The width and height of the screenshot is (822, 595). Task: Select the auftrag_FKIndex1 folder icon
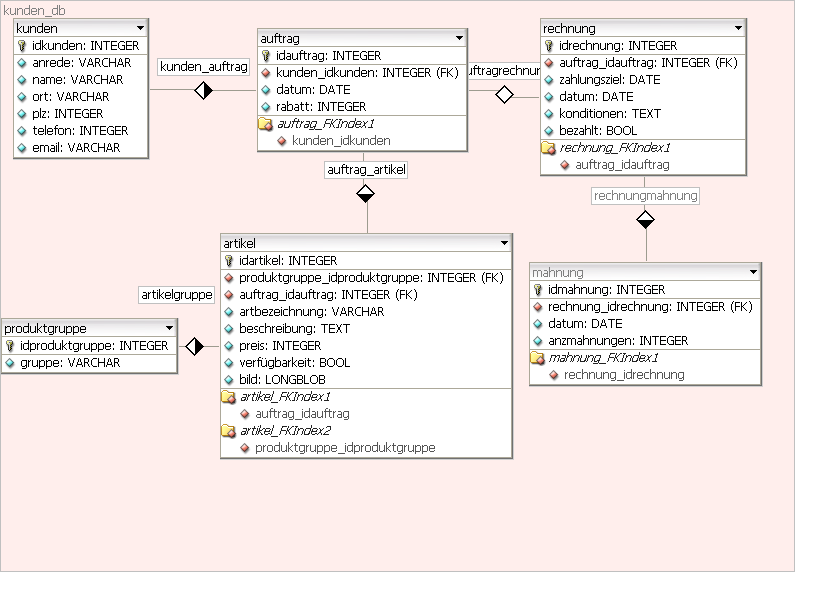tap(266, 124)
